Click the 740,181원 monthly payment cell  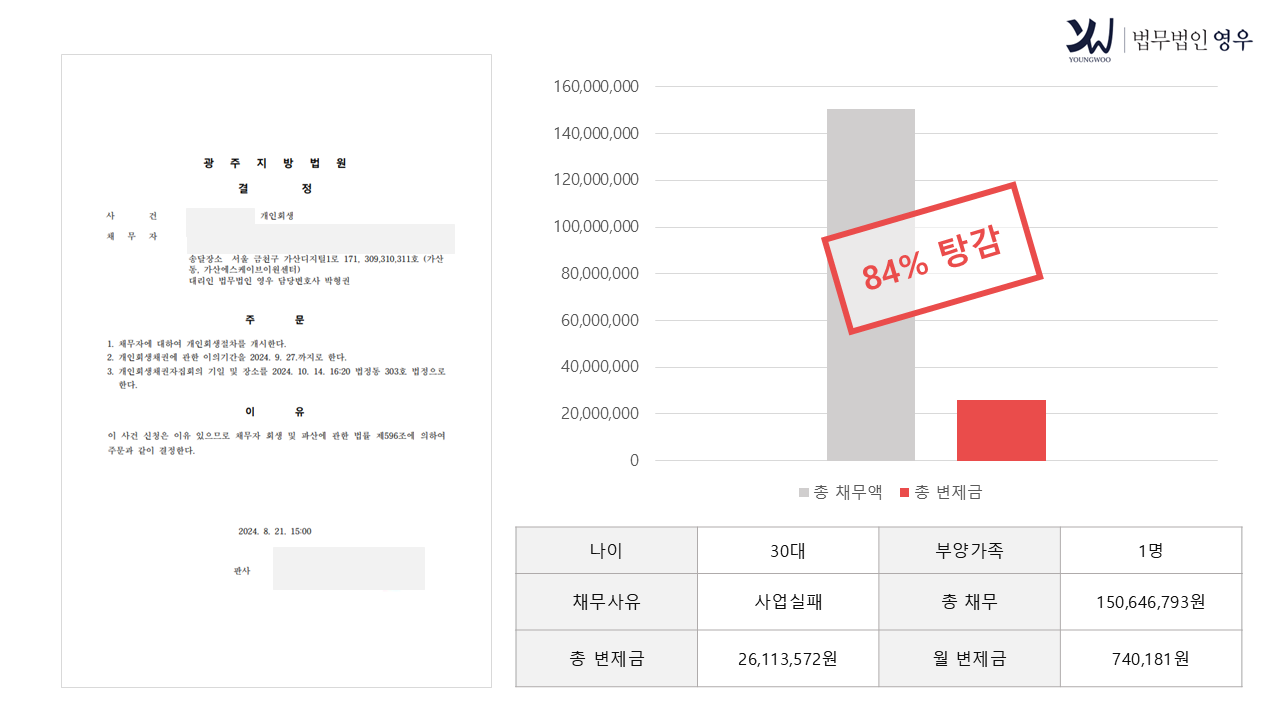1151,659
